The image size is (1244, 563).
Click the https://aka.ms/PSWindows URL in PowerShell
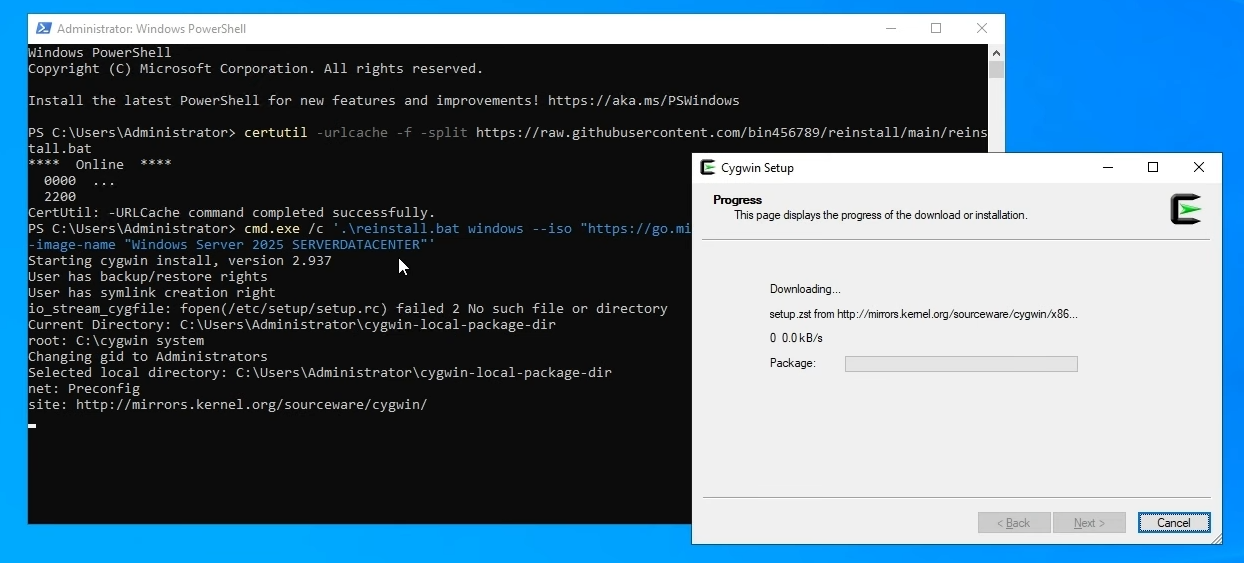[644, 100]
